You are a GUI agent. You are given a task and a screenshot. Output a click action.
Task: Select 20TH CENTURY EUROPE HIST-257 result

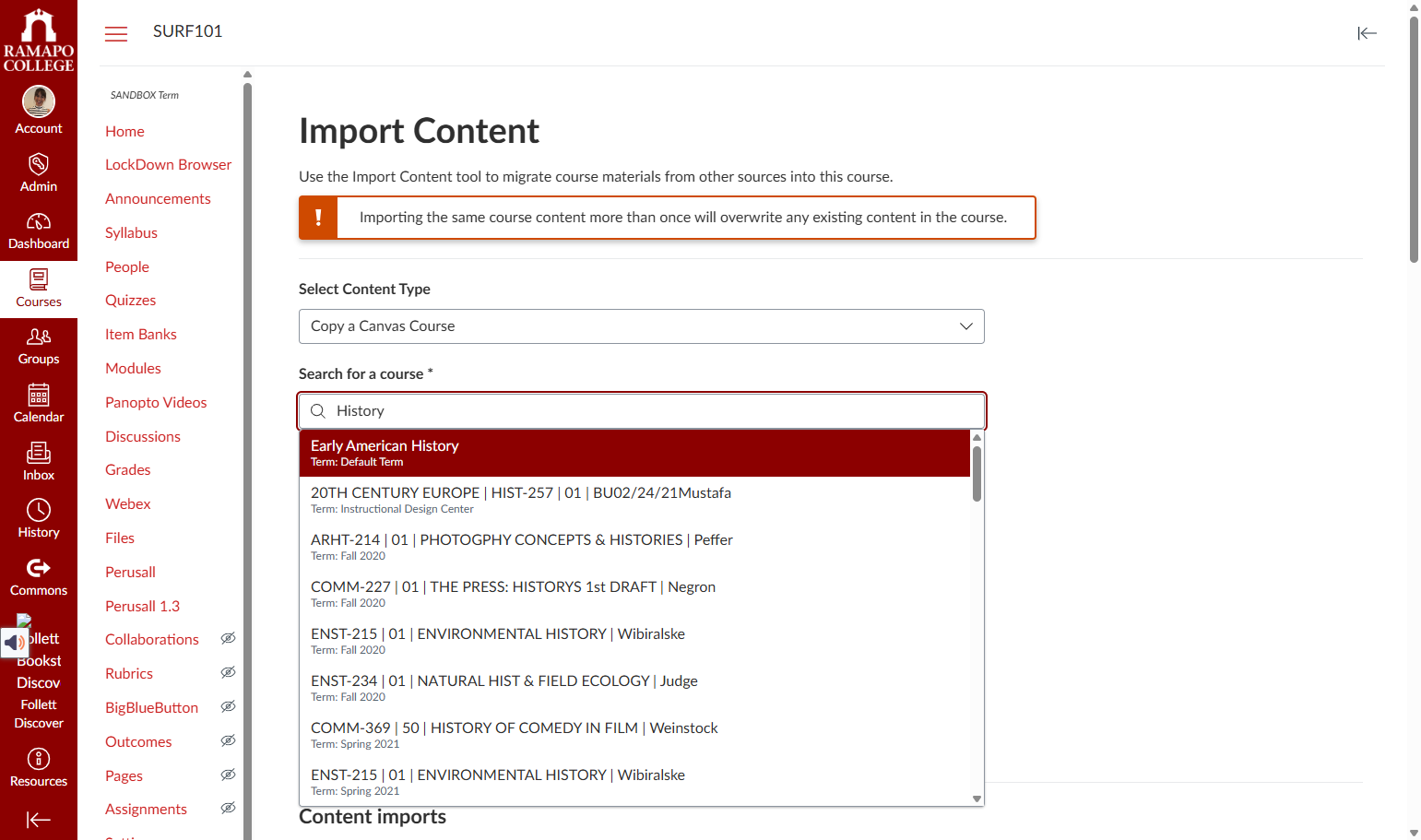[634, 500]
